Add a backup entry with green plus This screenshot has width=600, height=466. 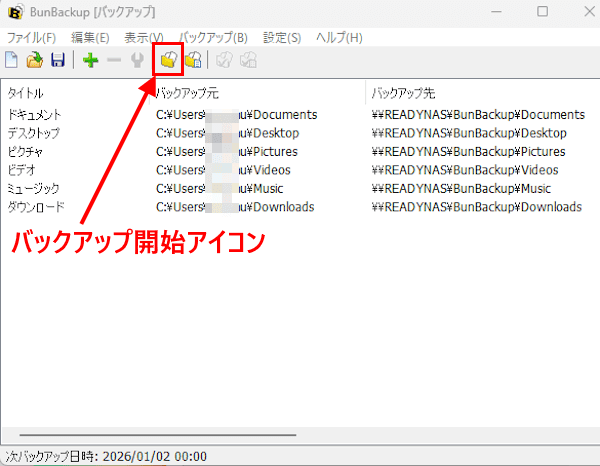[91, 60]
